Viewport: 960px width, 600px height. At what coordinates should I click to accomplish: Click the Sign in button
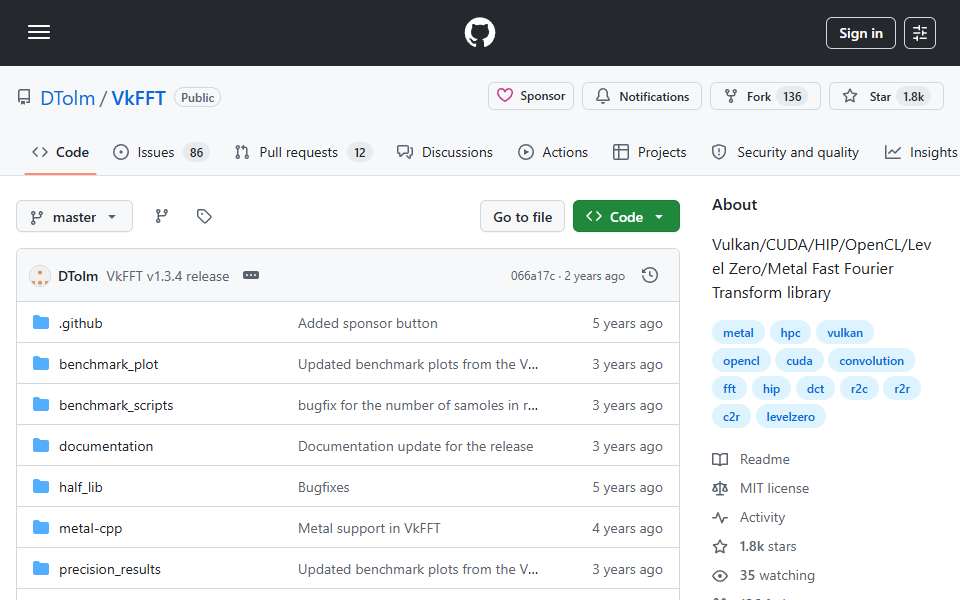pyautogui.click(x=860, y=33)
